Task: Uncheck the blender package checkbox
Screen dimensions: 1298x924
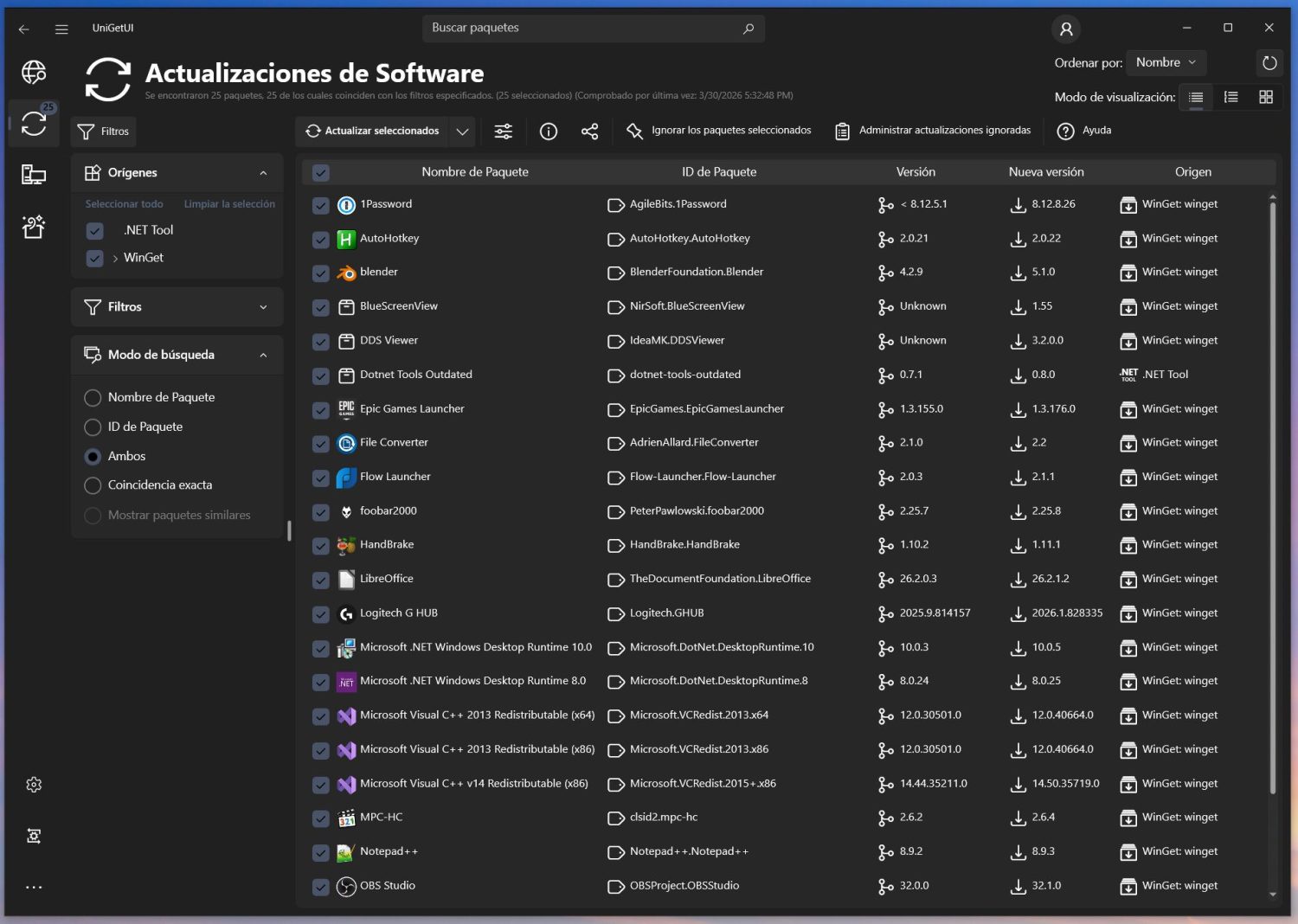Action: [x=321, y=273]
